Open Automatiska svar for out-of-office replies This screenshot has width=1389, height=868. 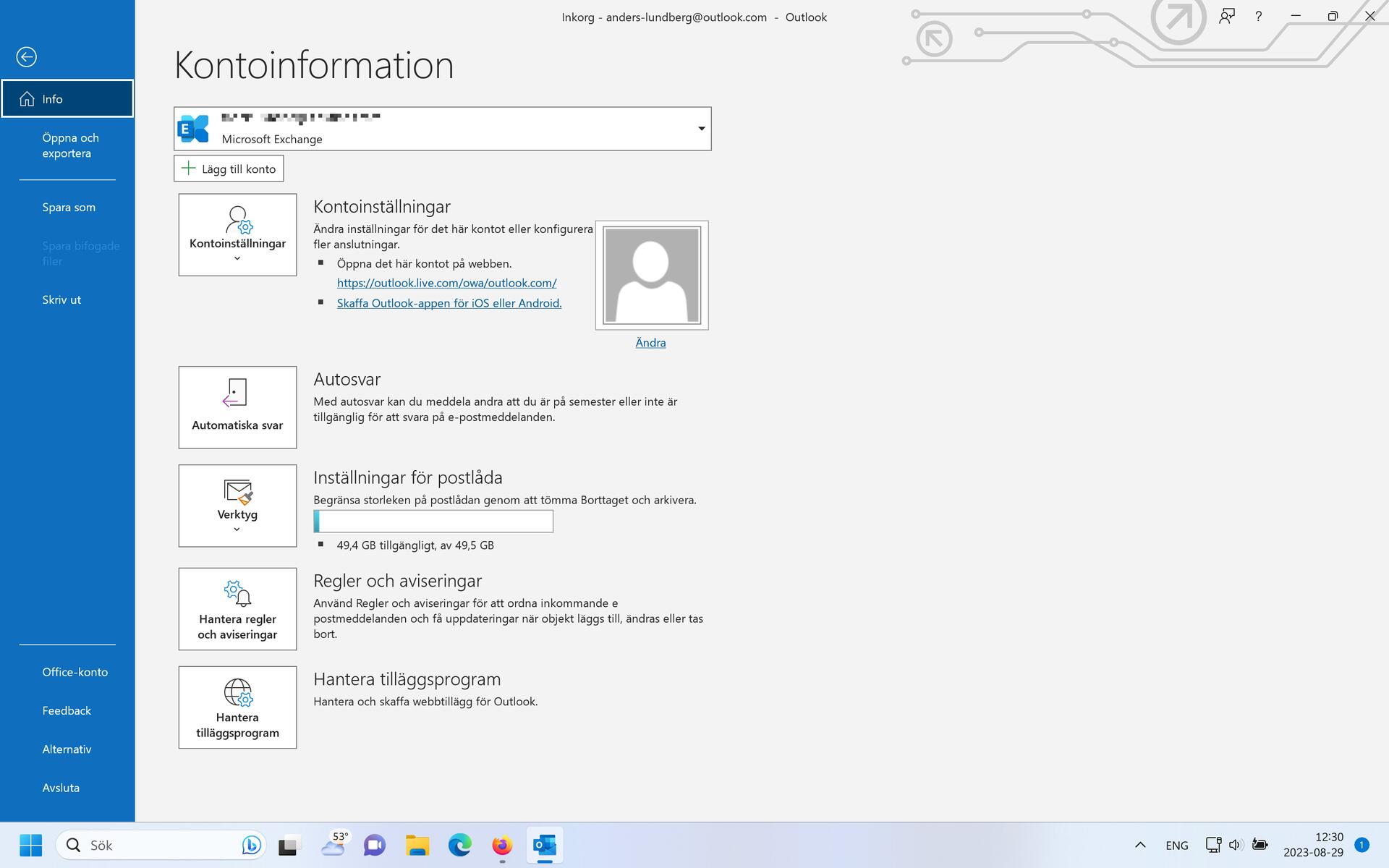237,407
